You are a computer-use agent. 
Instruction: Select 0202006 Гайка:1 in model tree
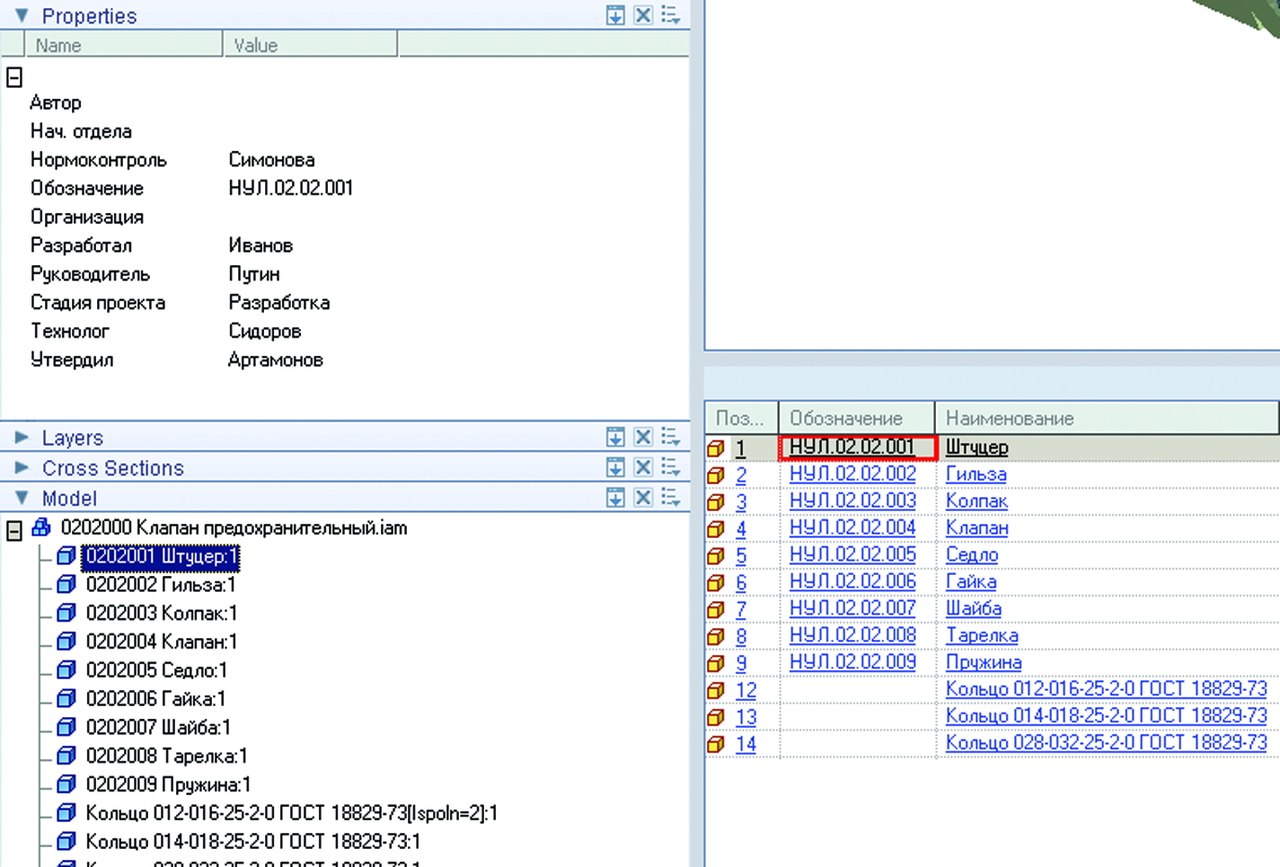click(155, 699)
